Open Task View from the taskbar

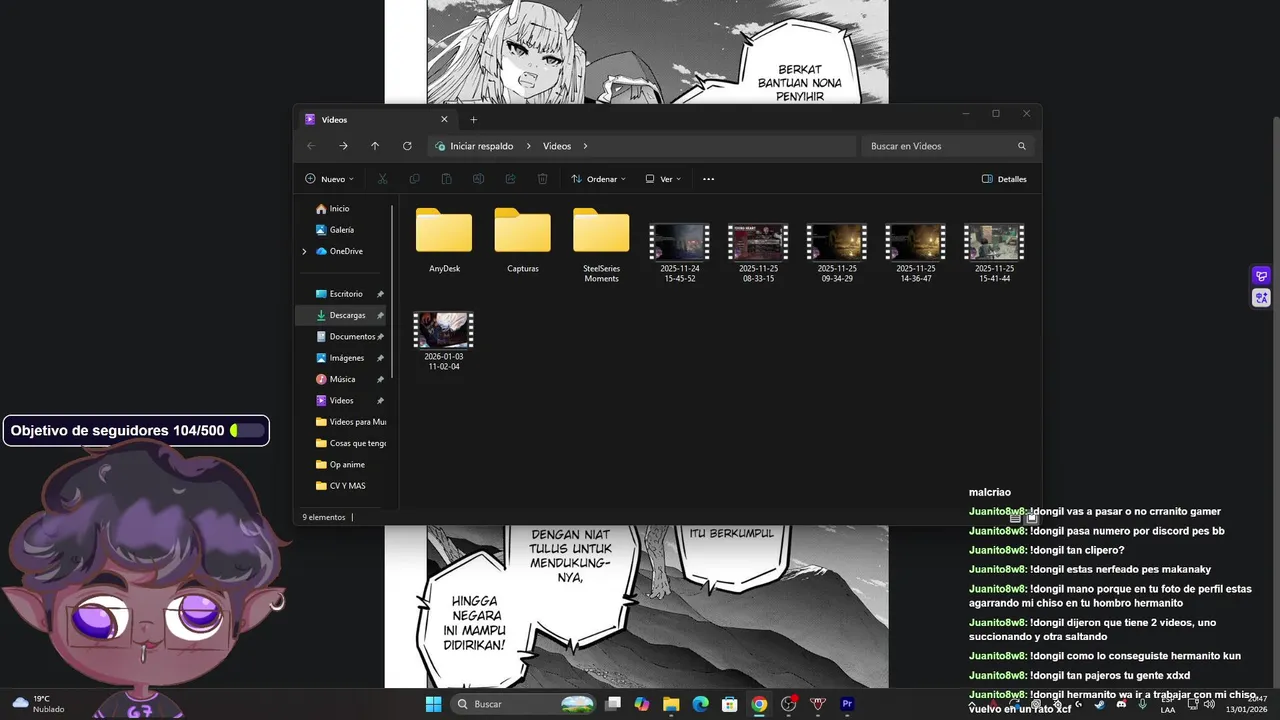coord(613,704)
